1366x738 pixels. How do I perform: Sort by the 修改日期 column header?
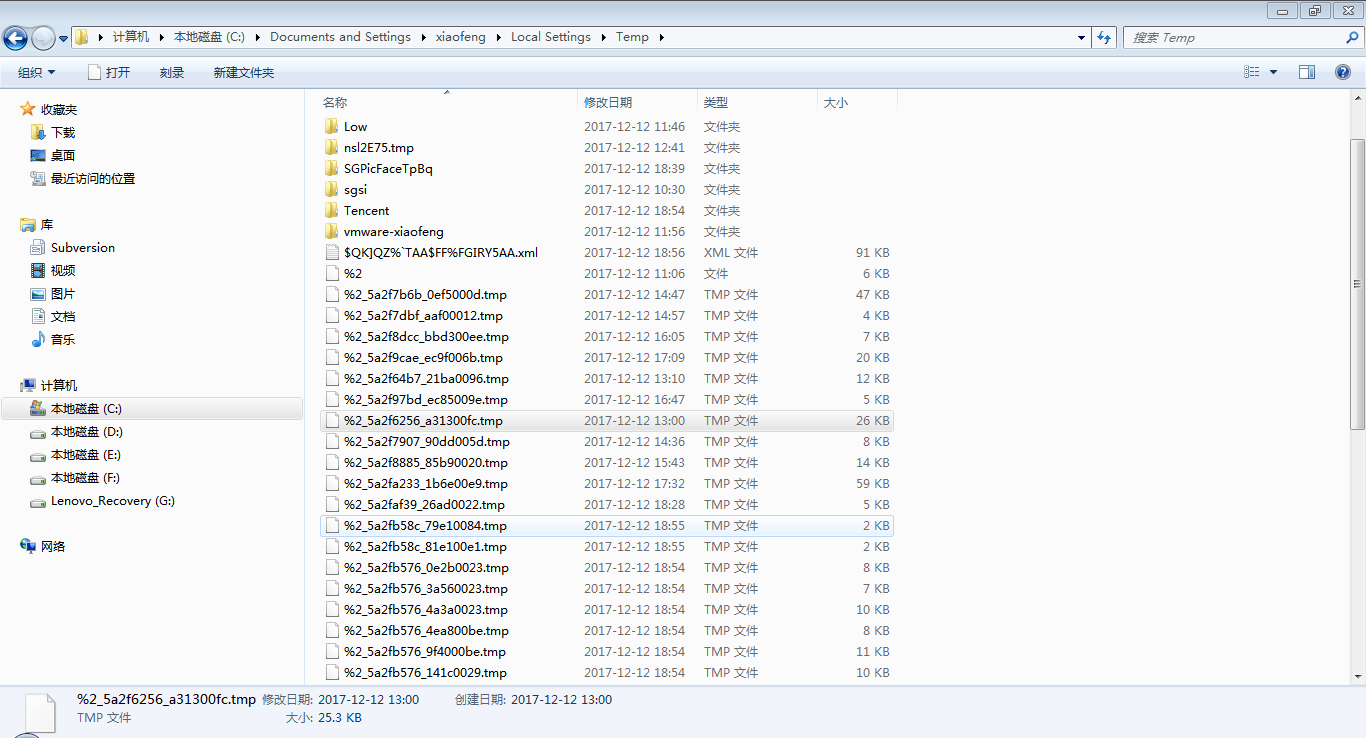tap(608, 102)
